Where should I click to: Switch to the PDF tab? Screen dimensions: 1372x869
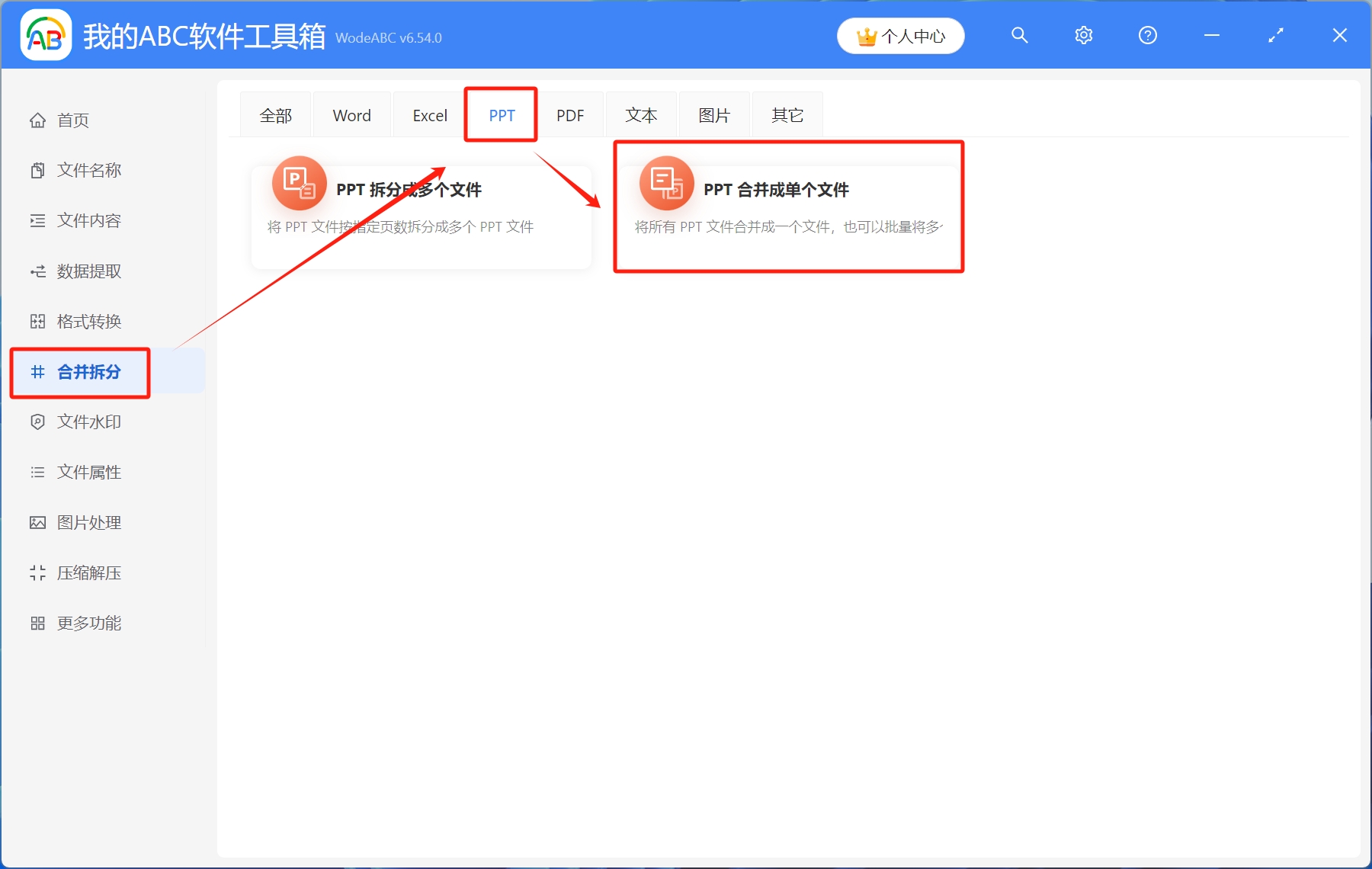(x=571, y=114)
